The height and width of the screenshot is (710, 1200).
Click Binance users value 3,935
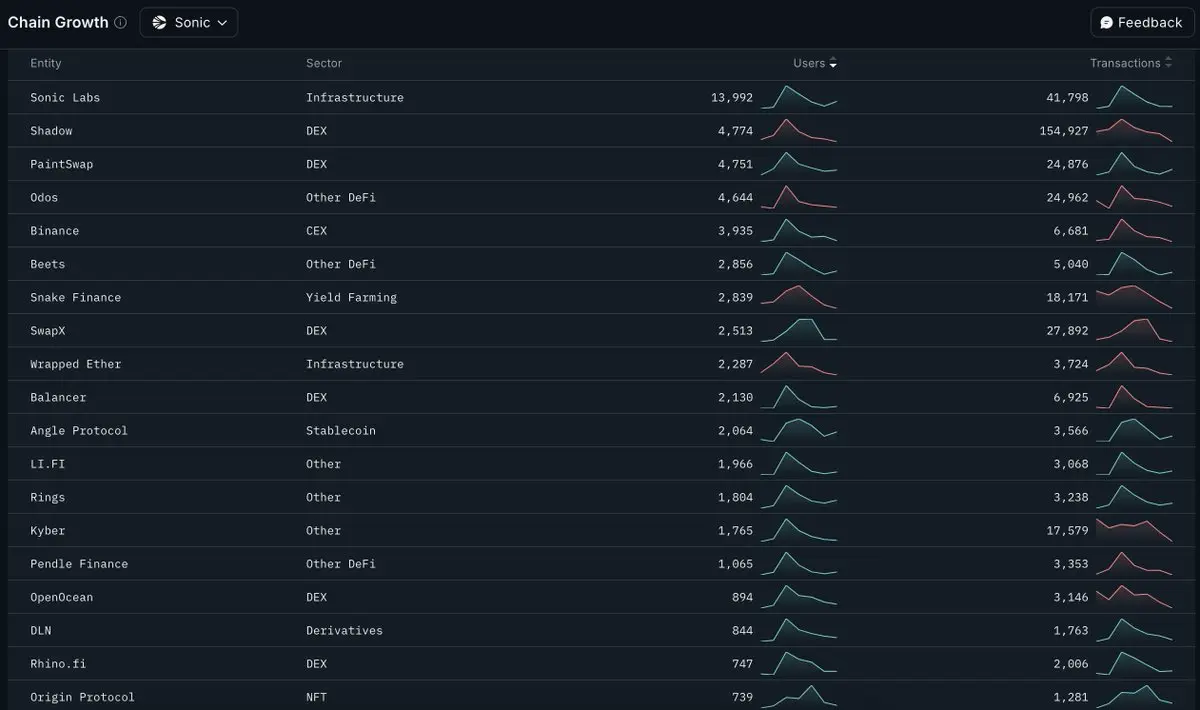(735, 231)
